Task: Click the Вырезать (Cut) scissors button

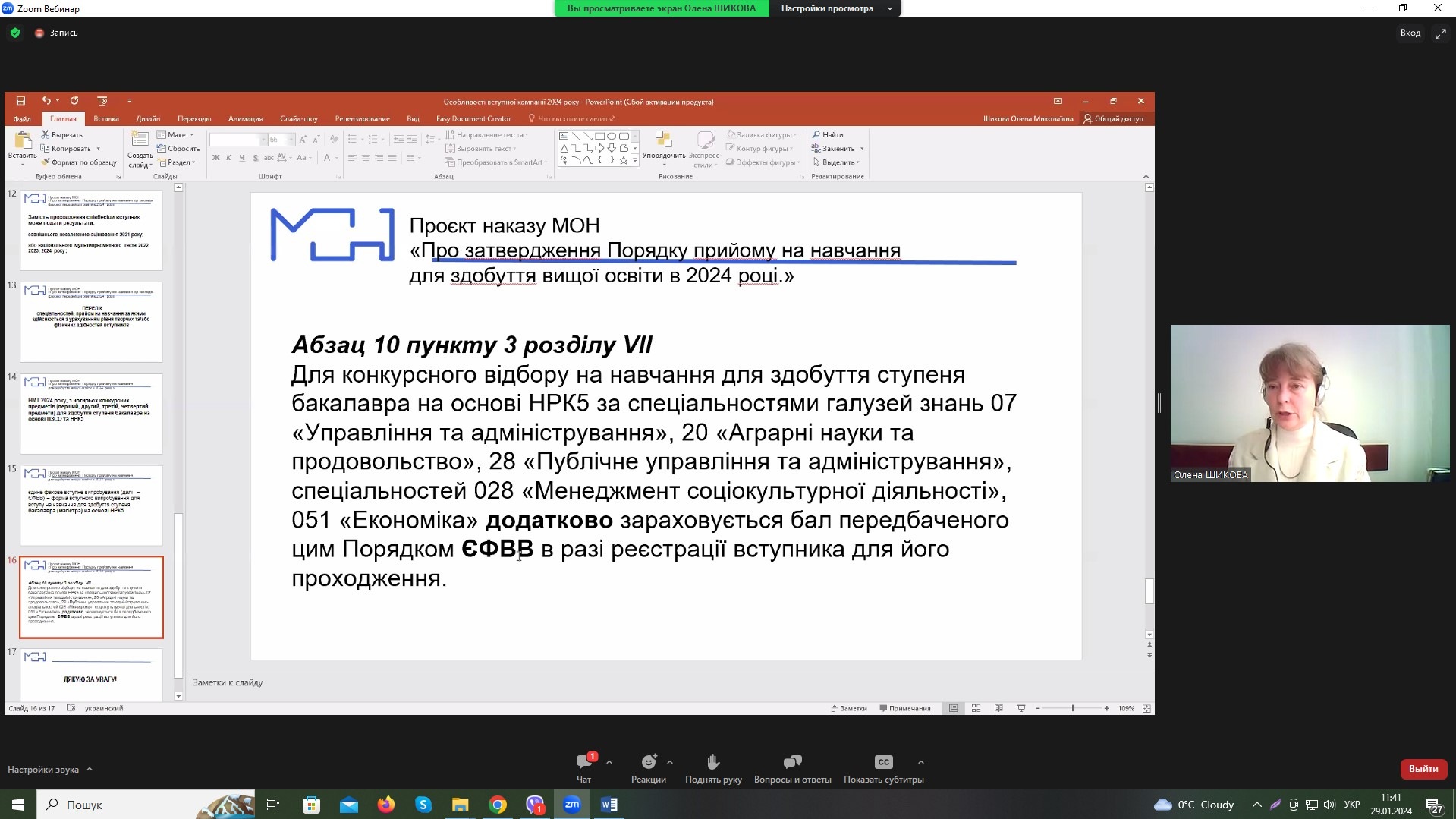Action: click(61, 135)
